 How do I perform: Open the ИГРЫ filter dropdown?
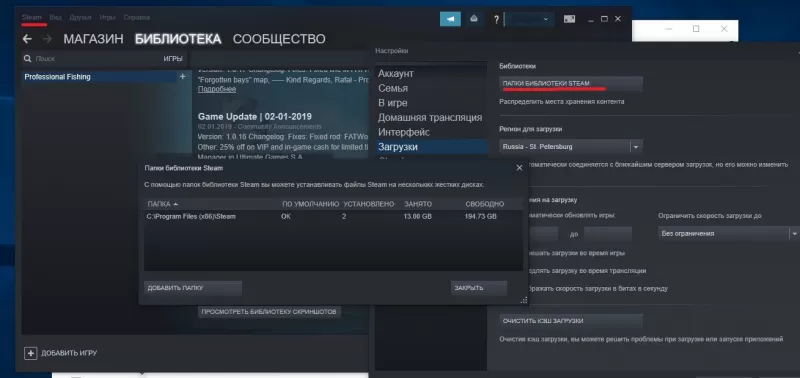click(173, 59)
